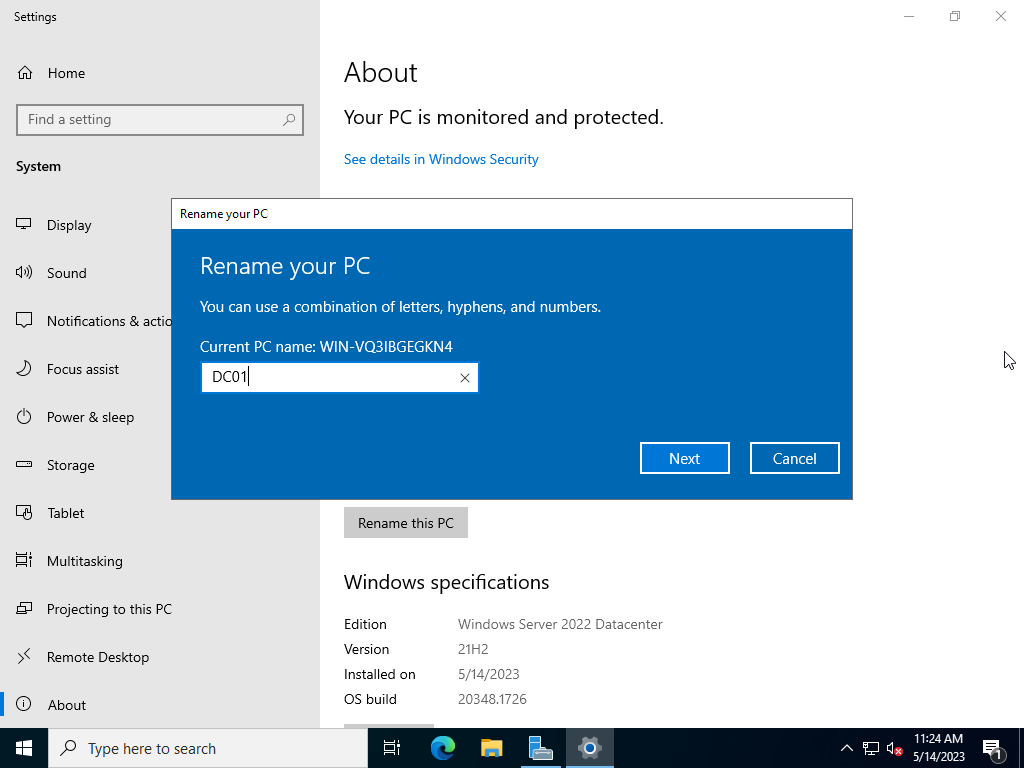Launch Microsoft Edge from taskbar
The image size is (1024, 768).
point(442,748)
